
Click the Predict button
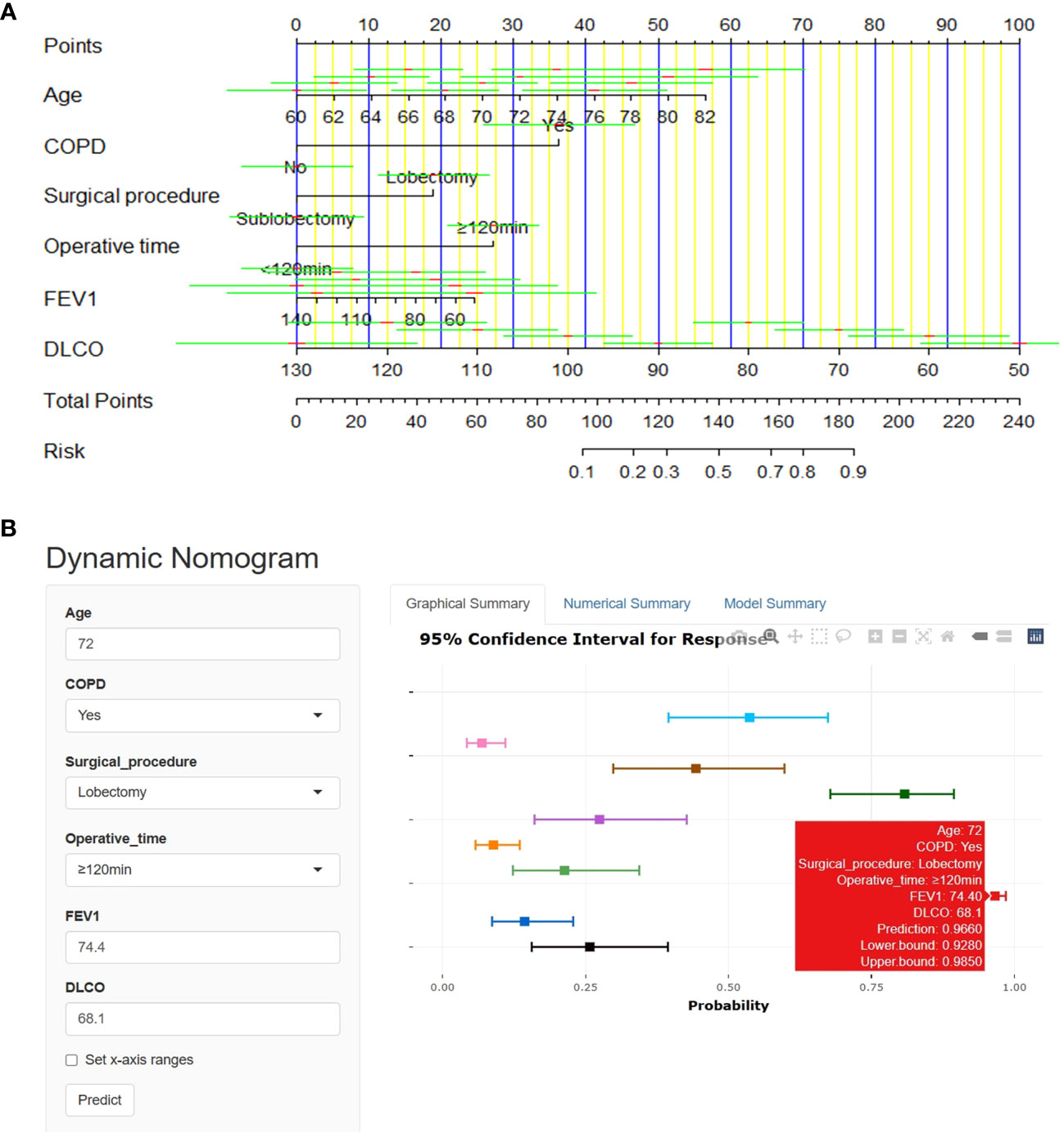click(100, 1100)
